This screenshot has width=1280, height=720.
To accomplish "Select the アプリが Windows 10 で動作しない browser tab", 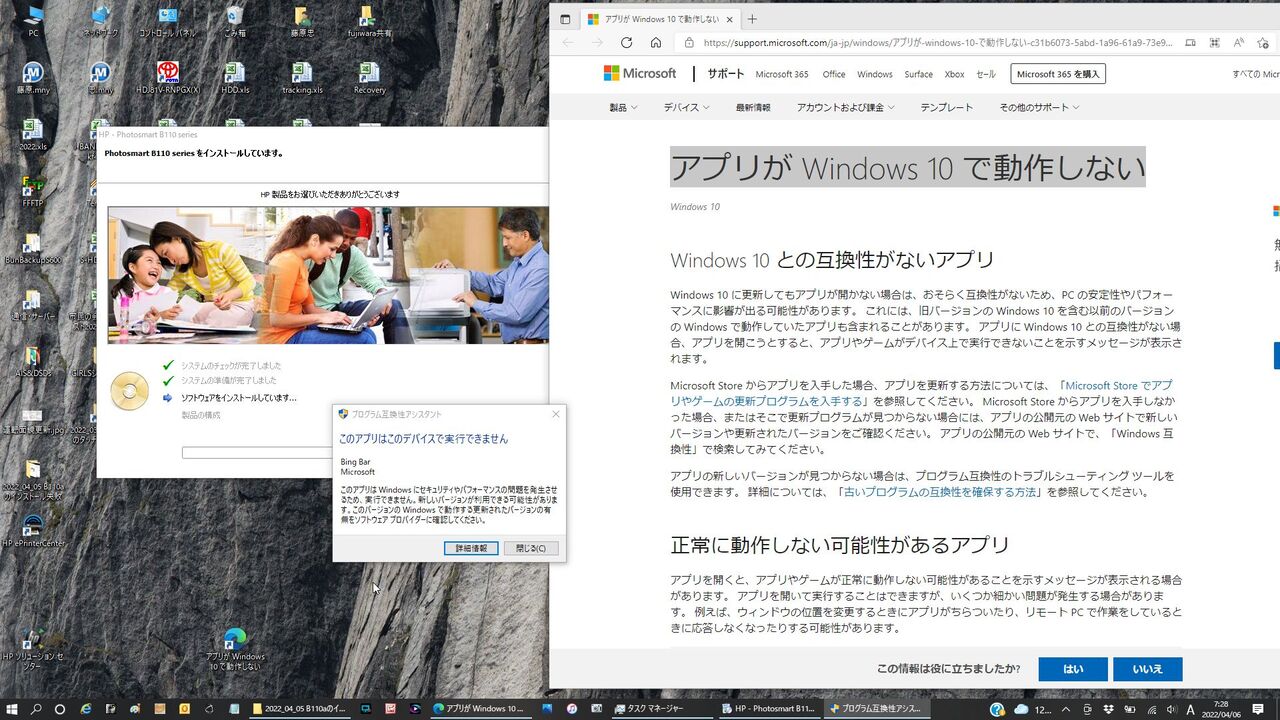I will pyautogui.click(x=659, y=19).
